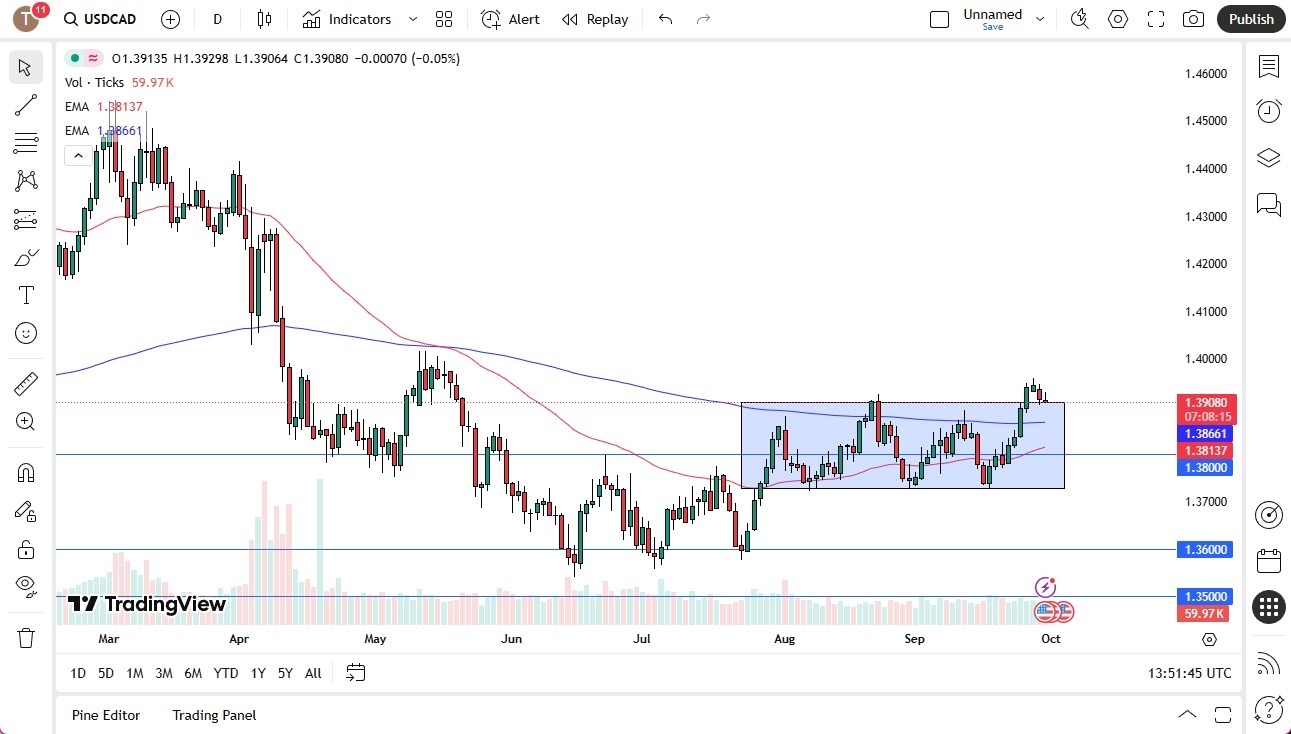1291x734 pixels.
Task: Hide all drawings with the eye icon
Action: pos(25,586)
